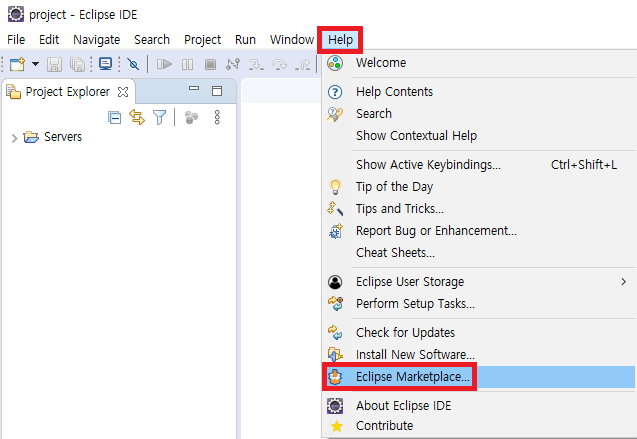Click the focus on active task icon
Viewport: 637px width, 439px height.
pyautogui.click(x=191, y=117)
